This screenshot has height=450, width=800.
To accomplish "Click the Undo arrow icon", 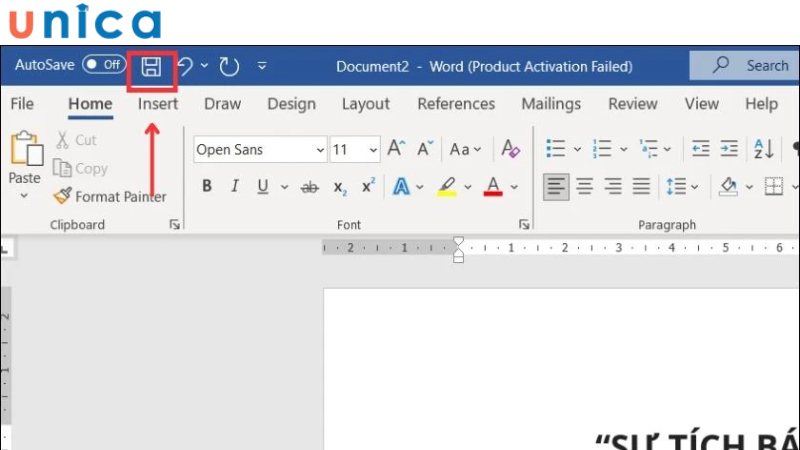I will pyautogui.click(x=185, y=67).
